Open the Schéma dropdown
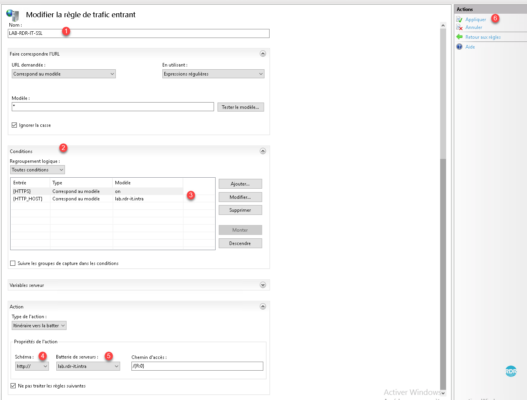The height and width of the screenshot is (400, 527). (32, 366)
